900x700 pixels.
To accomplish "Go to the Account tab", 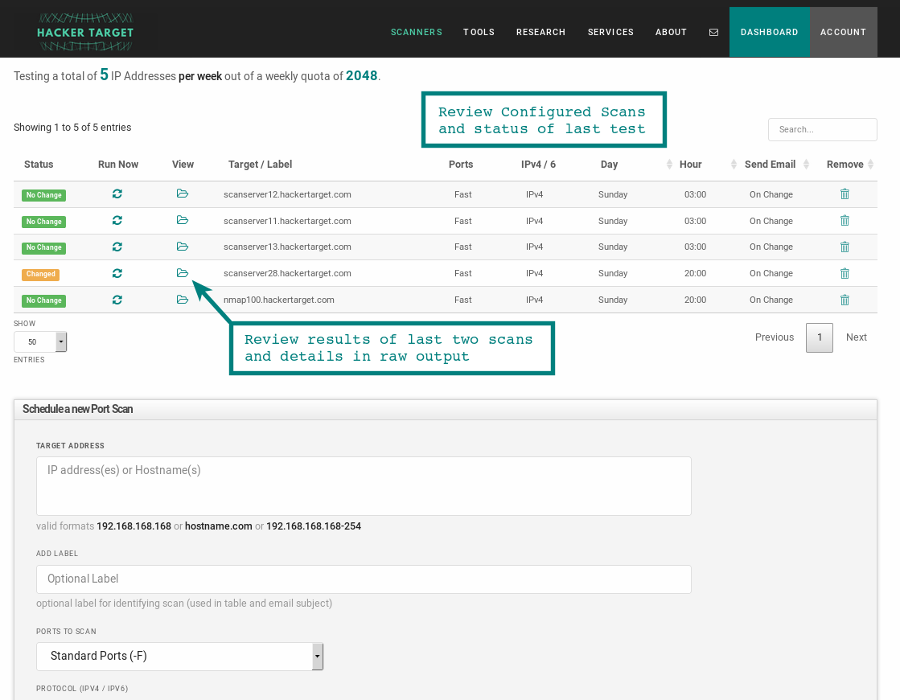I will [843, 32].
